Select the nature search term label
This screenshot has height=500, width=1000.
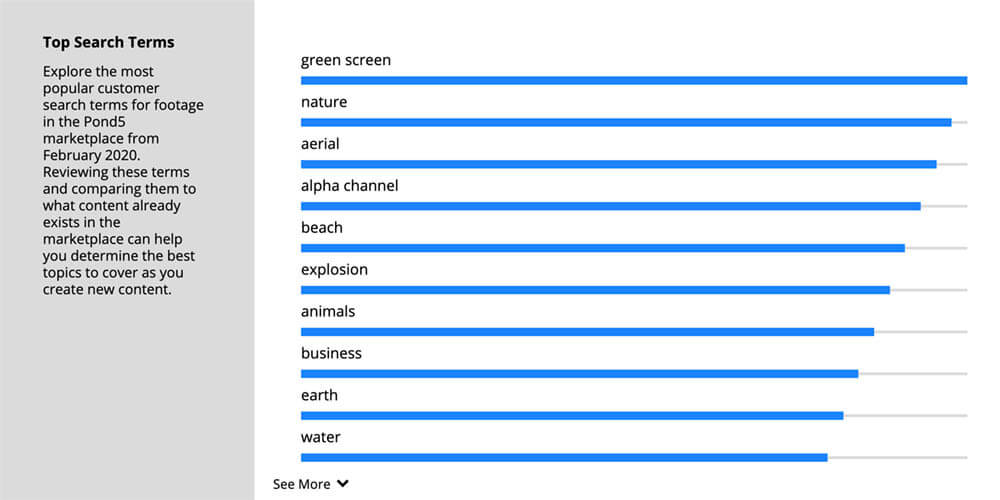pyautogui.click(x=324, y=102)
